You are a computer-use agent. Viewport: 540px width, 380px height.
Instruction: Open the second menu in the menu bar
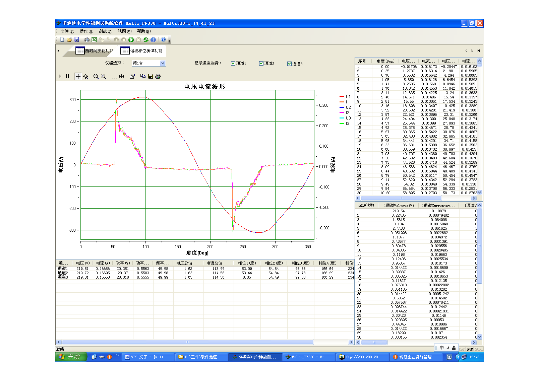pos(86,31)
